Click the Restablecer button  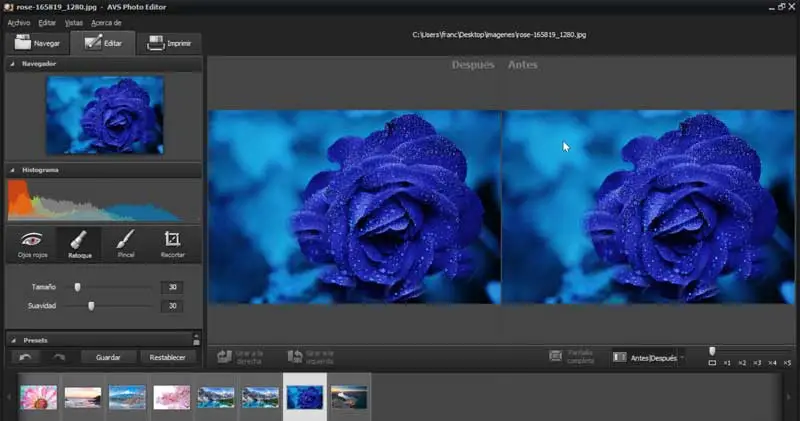167,357
